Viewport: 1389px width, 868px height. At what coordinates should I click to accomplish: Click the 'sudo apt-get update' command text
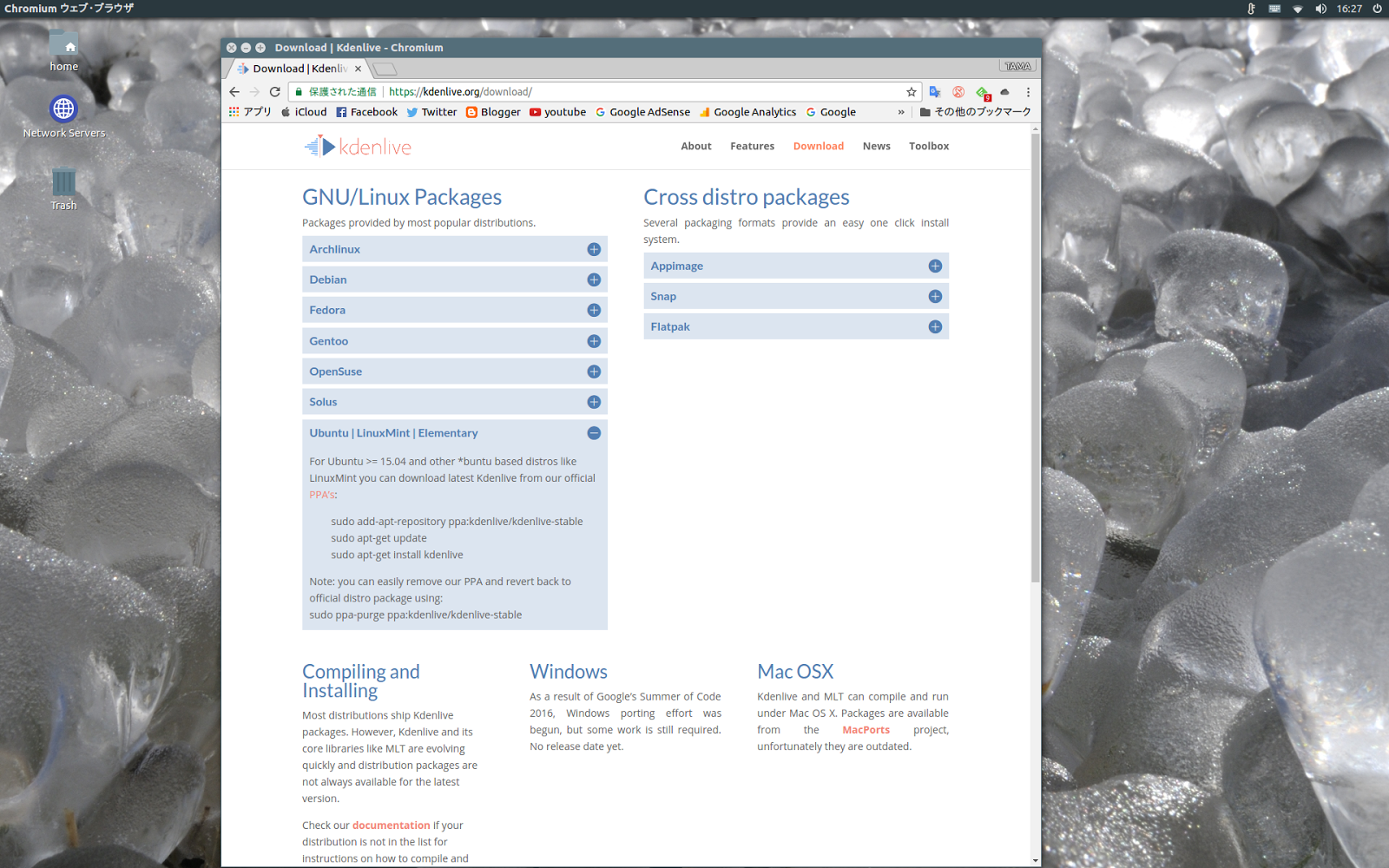click(x=379, y=538)
